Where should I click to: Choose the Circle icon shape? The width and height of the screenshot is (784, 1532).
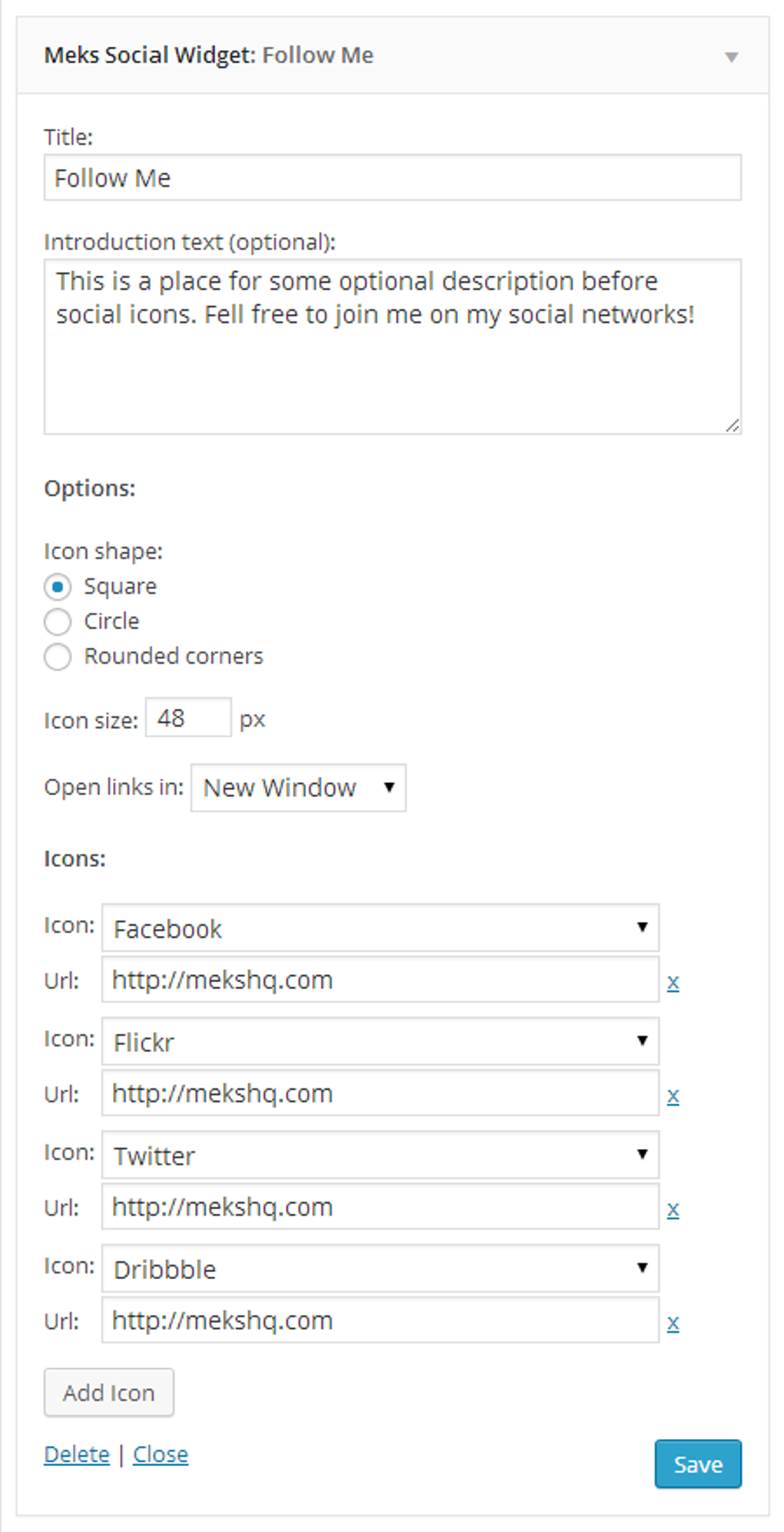pos(58,621)
